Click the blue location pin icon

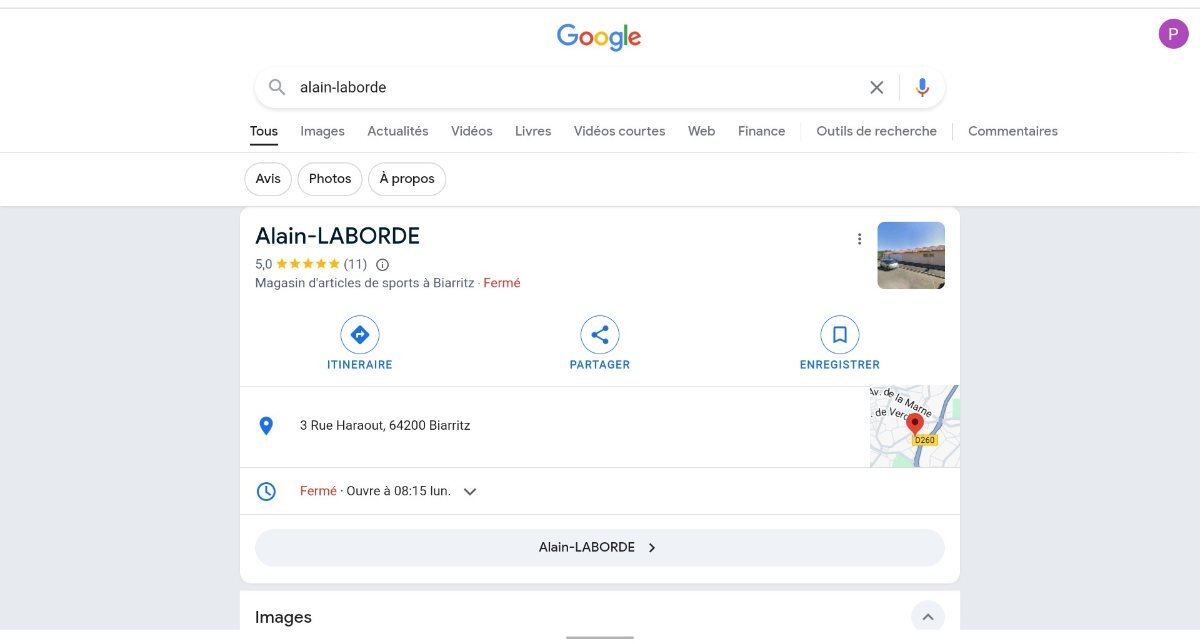coord(266,426)
